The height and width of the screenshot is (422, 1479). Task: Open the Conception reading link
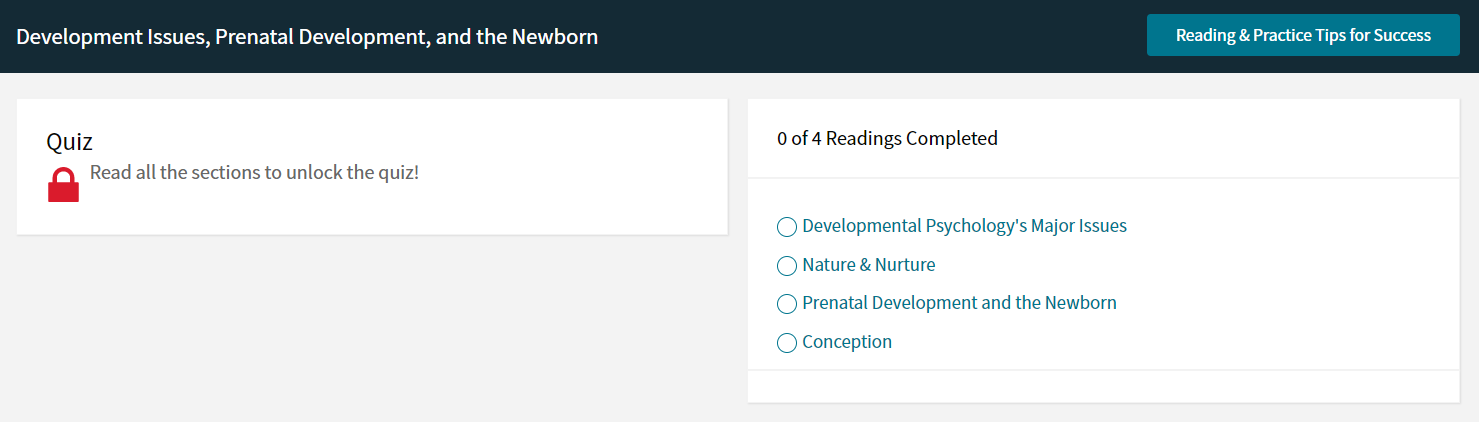point(847,342)
